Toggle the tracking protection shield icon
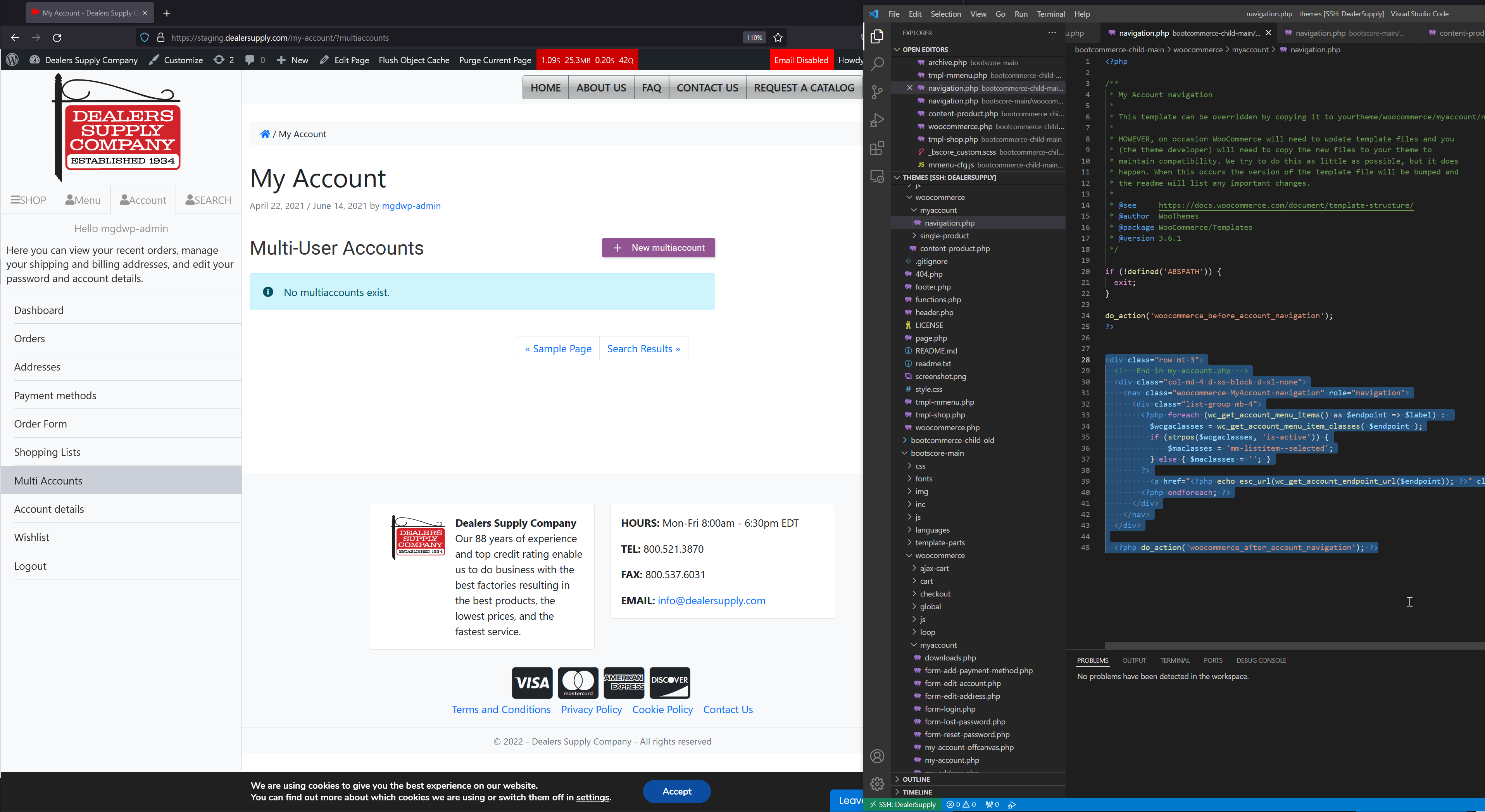1485x812 pixels. (x=144, y=38)
